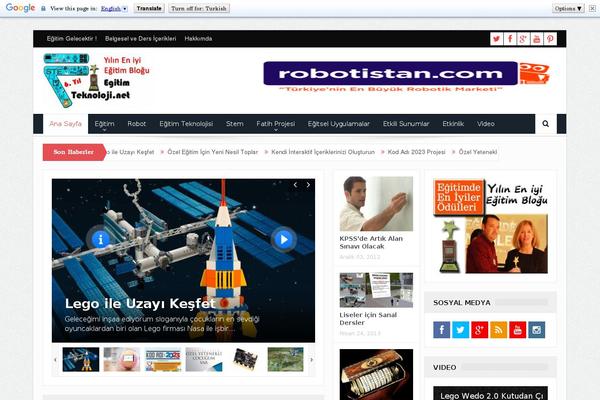This screenshot has width=600, height=400.
Task: Open the Options dropdown in translate bar
Action: coord(568,8)
